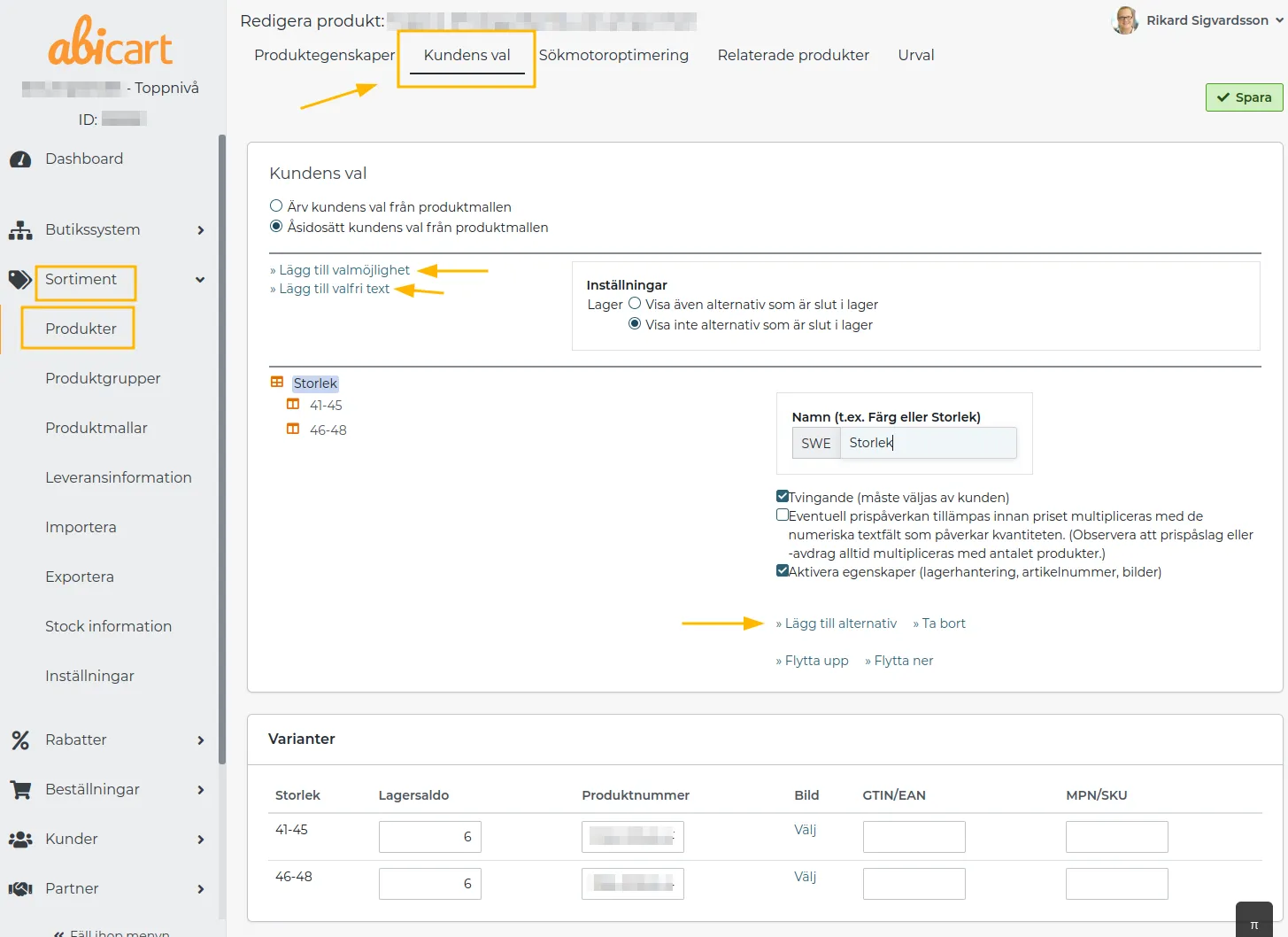The width and height of the screenshot is (1288, 937).
Task: Click the Partner handshake icon
Action: 20,889
